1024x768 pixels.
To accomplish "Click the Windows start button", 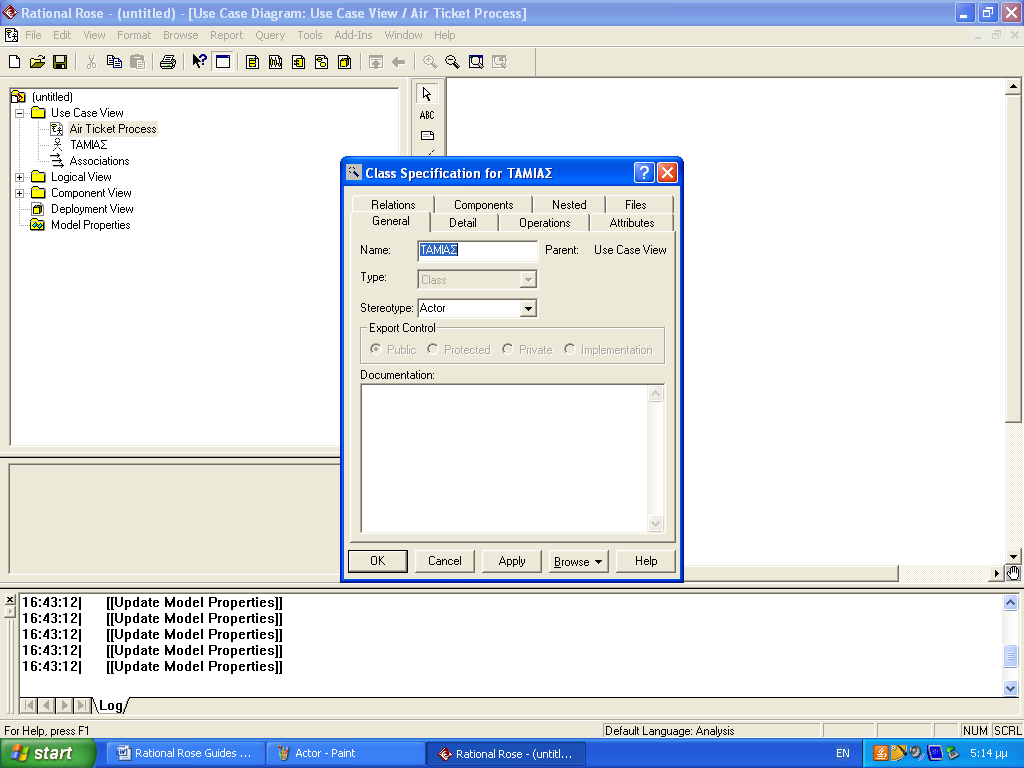I will 48,753.
